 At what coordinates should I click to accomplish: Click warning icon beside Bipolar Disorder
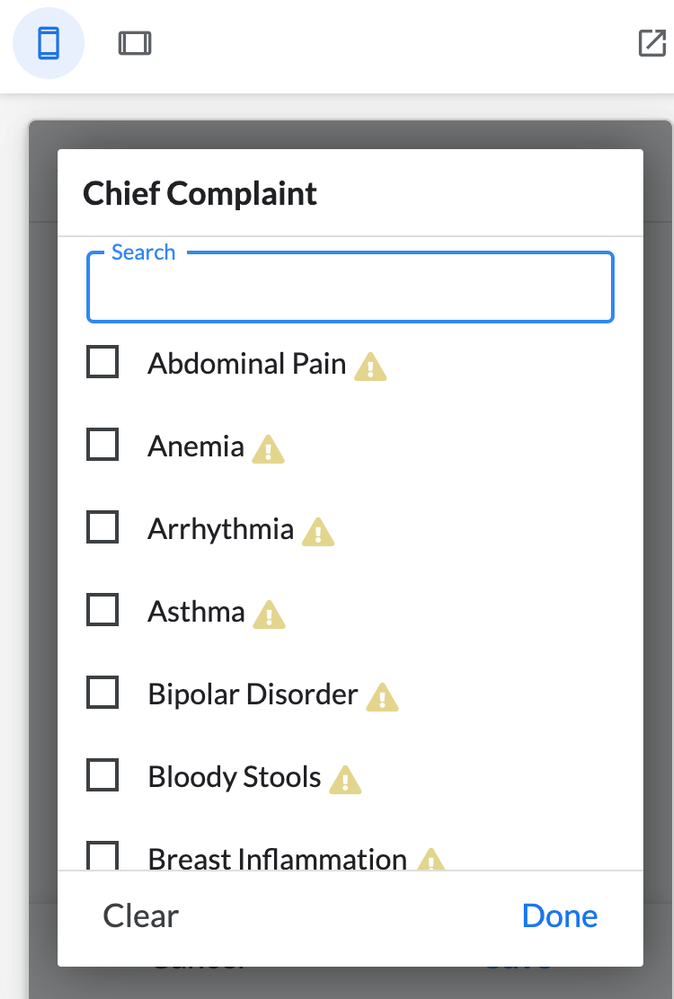pyautogui.click(x=382, y=697)
